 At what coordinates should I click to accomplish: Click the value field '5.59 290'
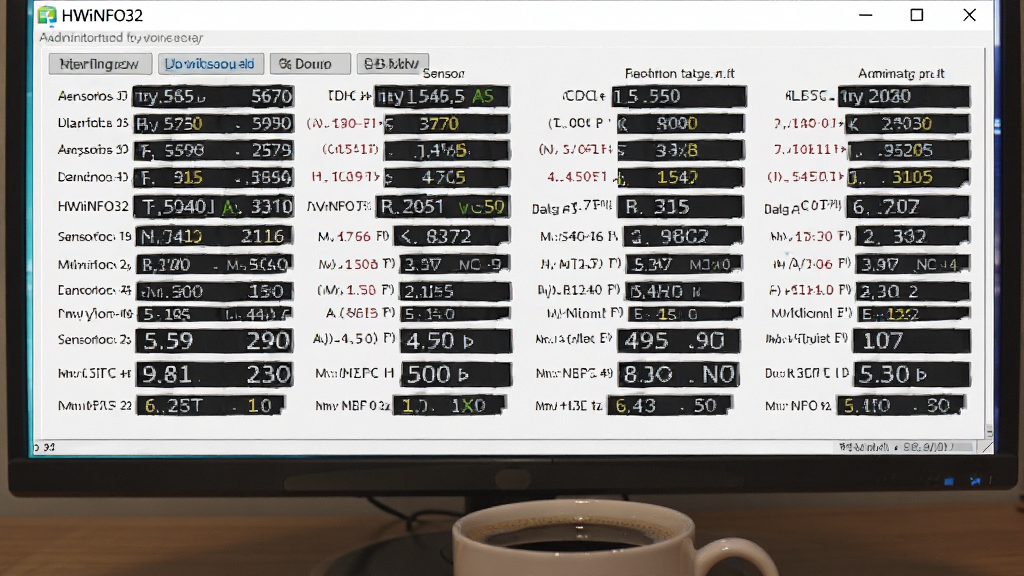214,341
